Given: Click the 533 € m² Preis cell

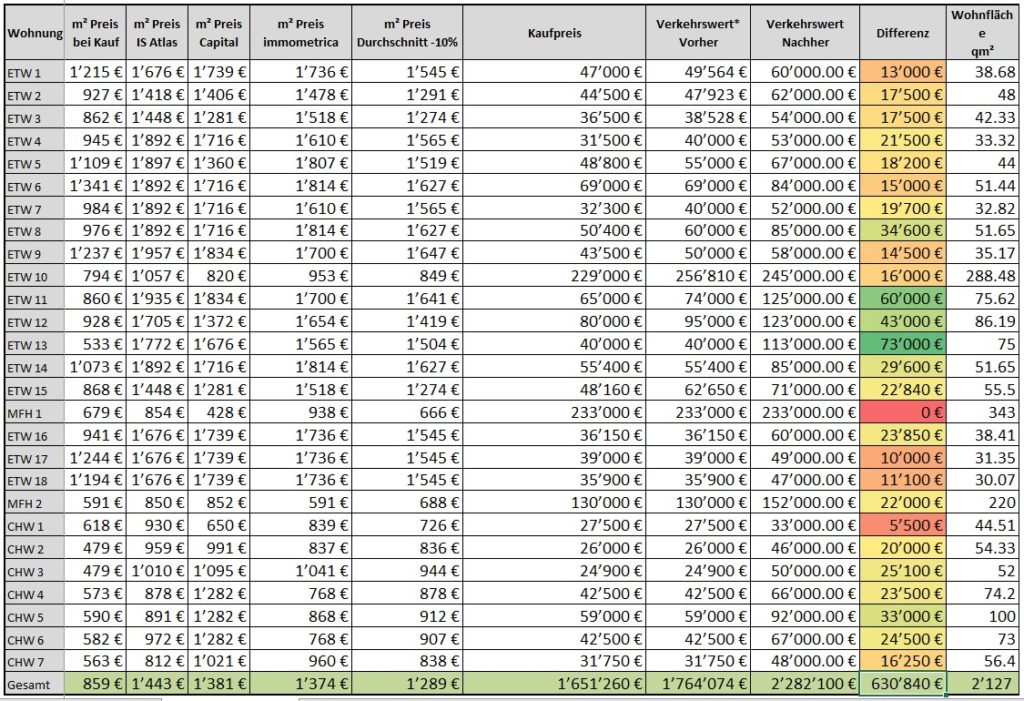Looking at the screenshot, I should click(95, 344).
